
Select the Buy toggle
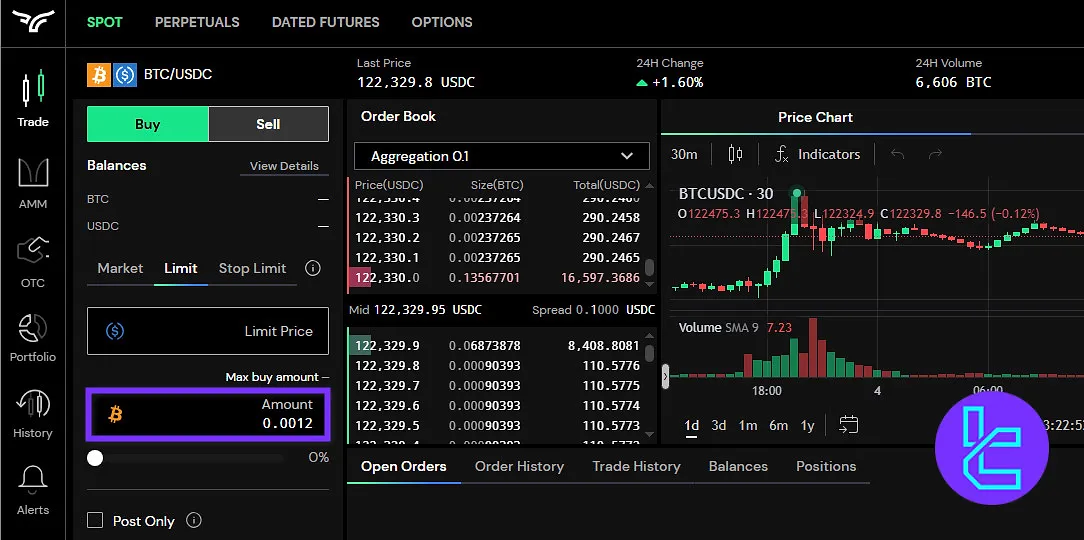point(147,124)
